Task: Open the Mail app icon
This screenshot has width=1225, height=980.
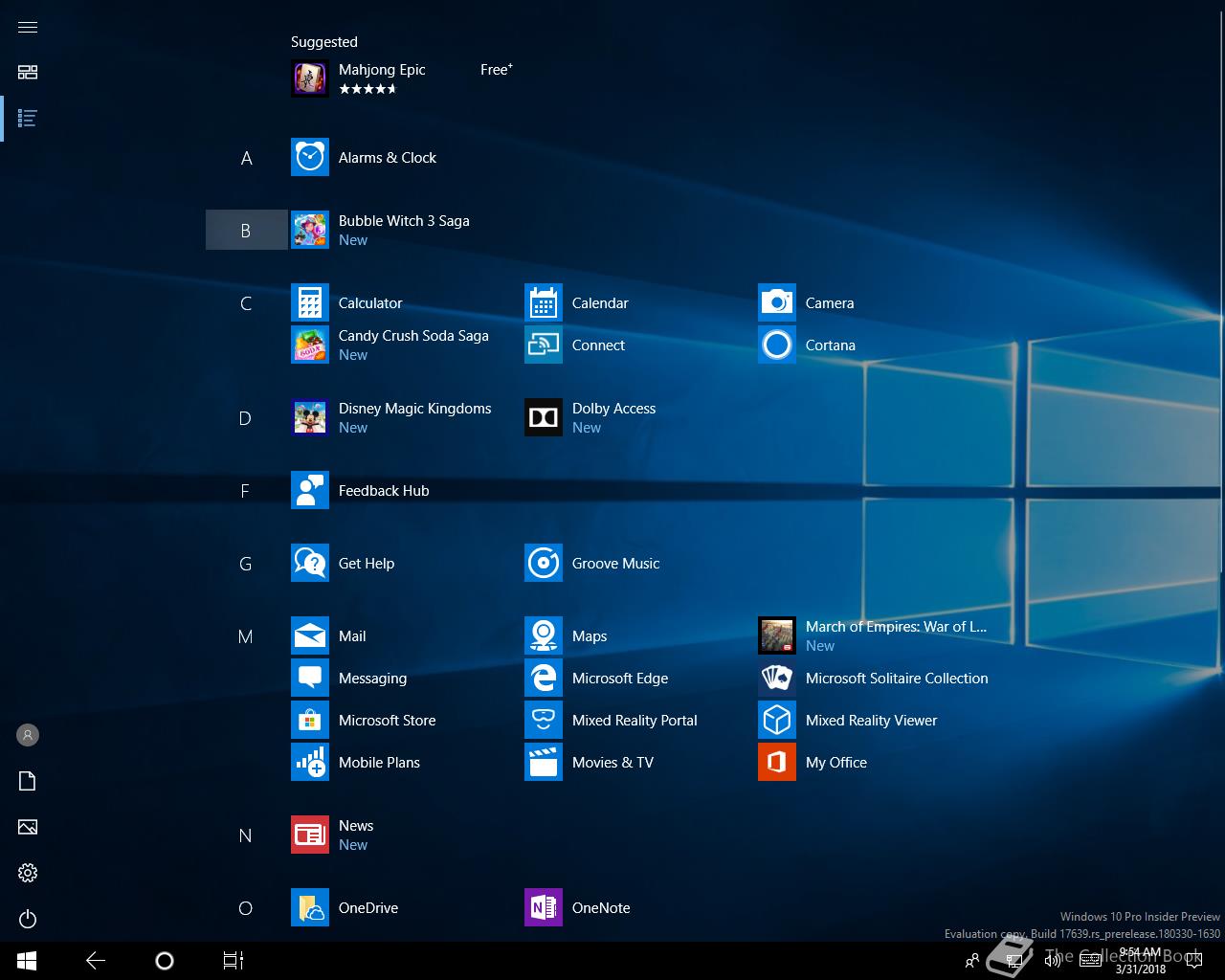Action: (x=310, y=635)
